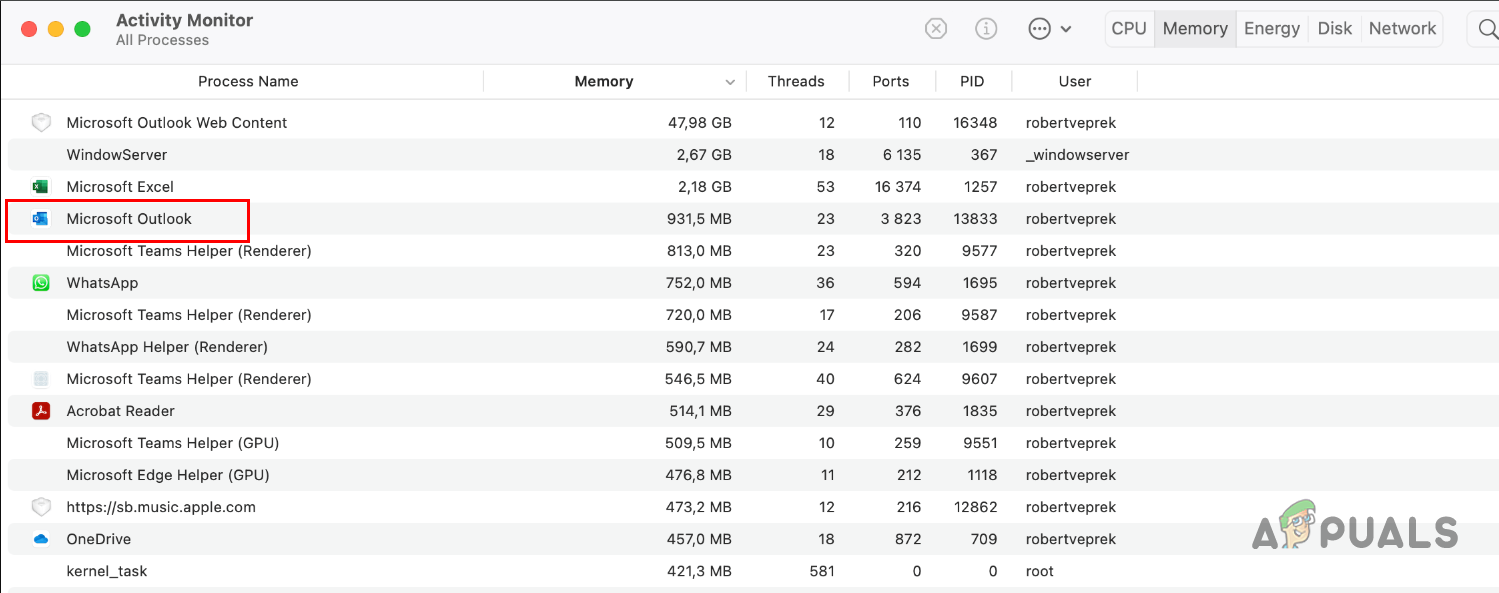The width and height of the screenshot is (1499, 593).
Task: Switch to the Network tab
Action: click(x=1402, y=28)
